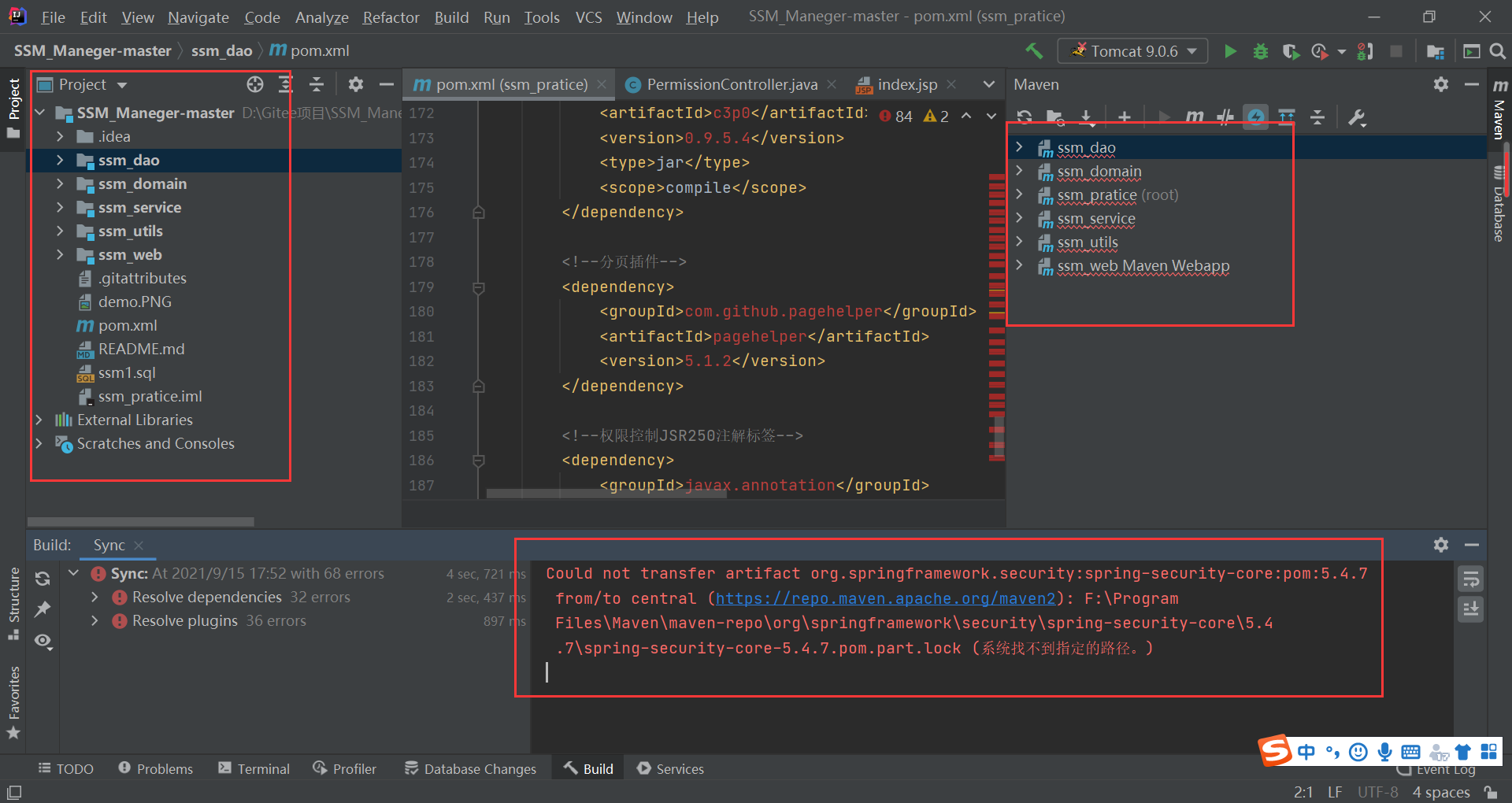Open Tomcat 9.0.6 run configuration dropdown
Screen dimensions: 1512x803
pos(1133,51)
